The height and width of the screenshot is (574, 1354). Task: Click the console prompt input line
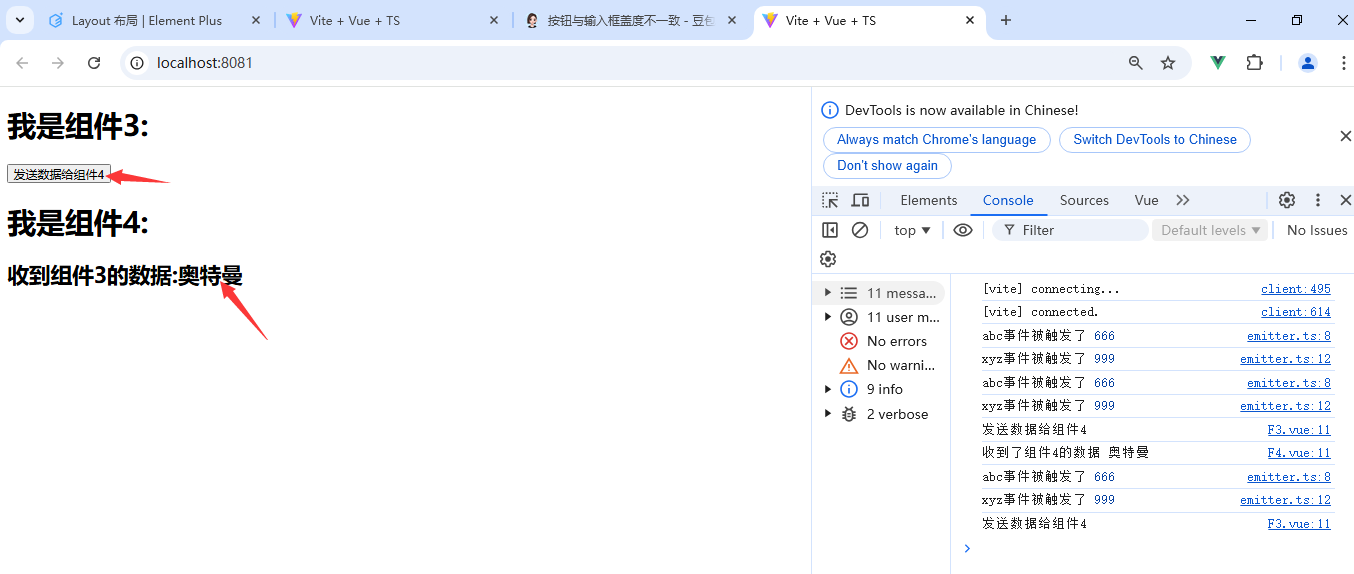click(1150, 548)
